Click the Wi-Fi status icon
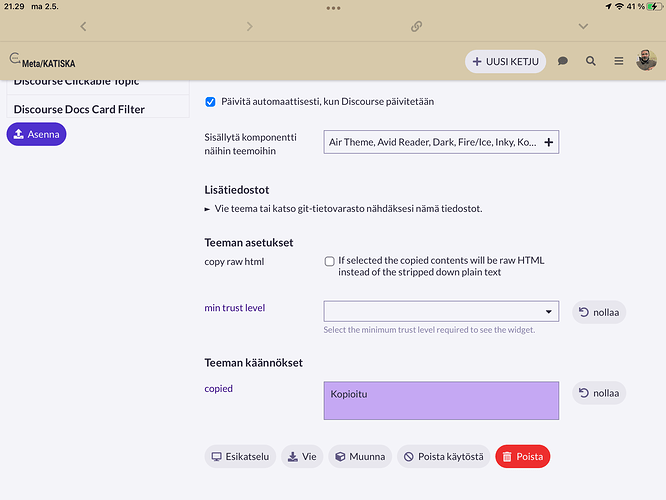The width and height of the screenshot is (666, 500). point(620,6)
